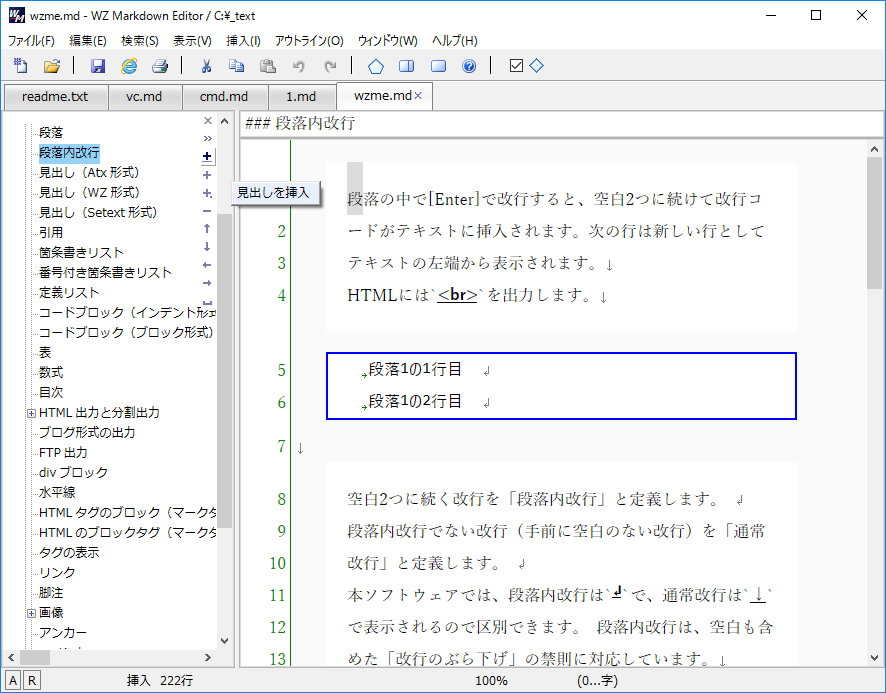This screenshot has width=886, height=693.
Task: Open the ヘルプ(H) menu
Action: tap(455, 41)
